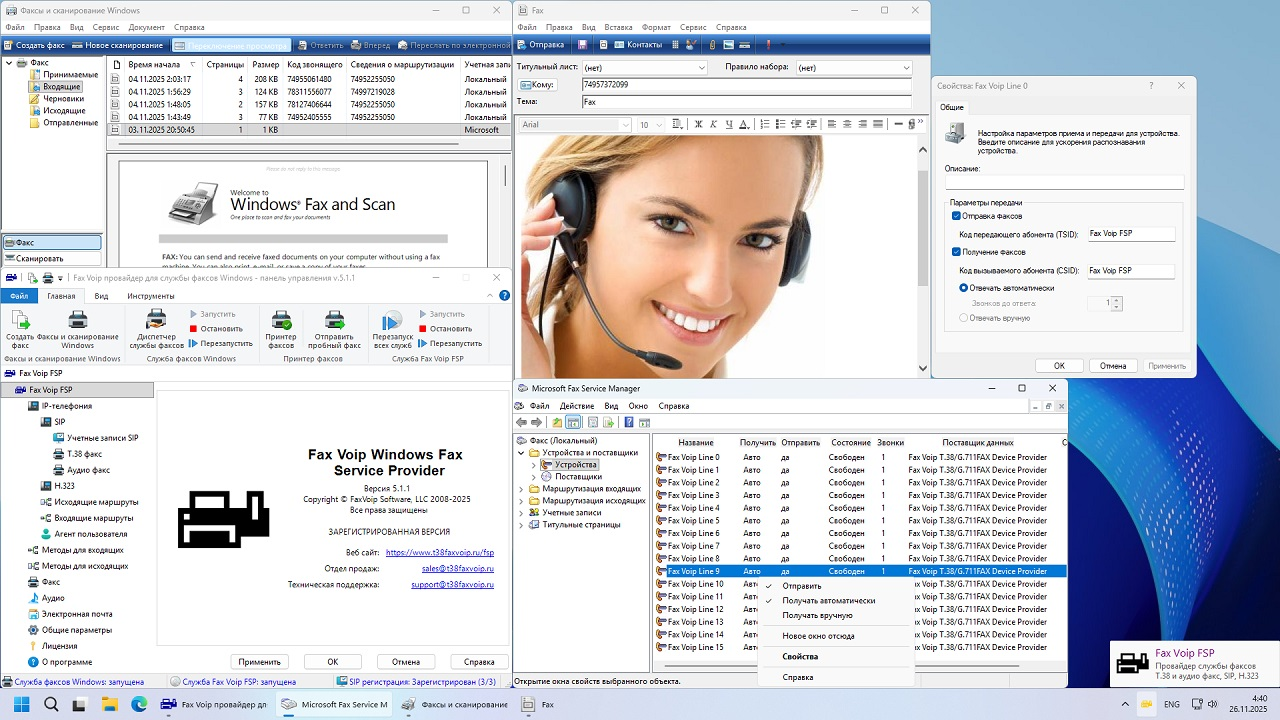Click the save icon in Fax toolbar
The height and width of the screenshot is (720, 1280).
click(x=583, y=45)
